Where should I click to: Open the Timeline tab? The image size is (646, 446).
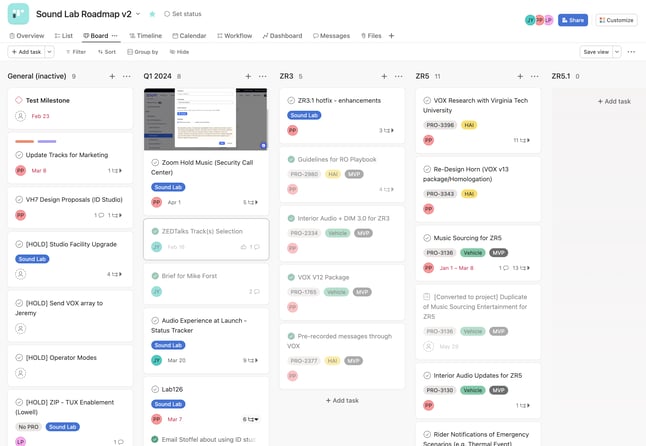[145, 36]
